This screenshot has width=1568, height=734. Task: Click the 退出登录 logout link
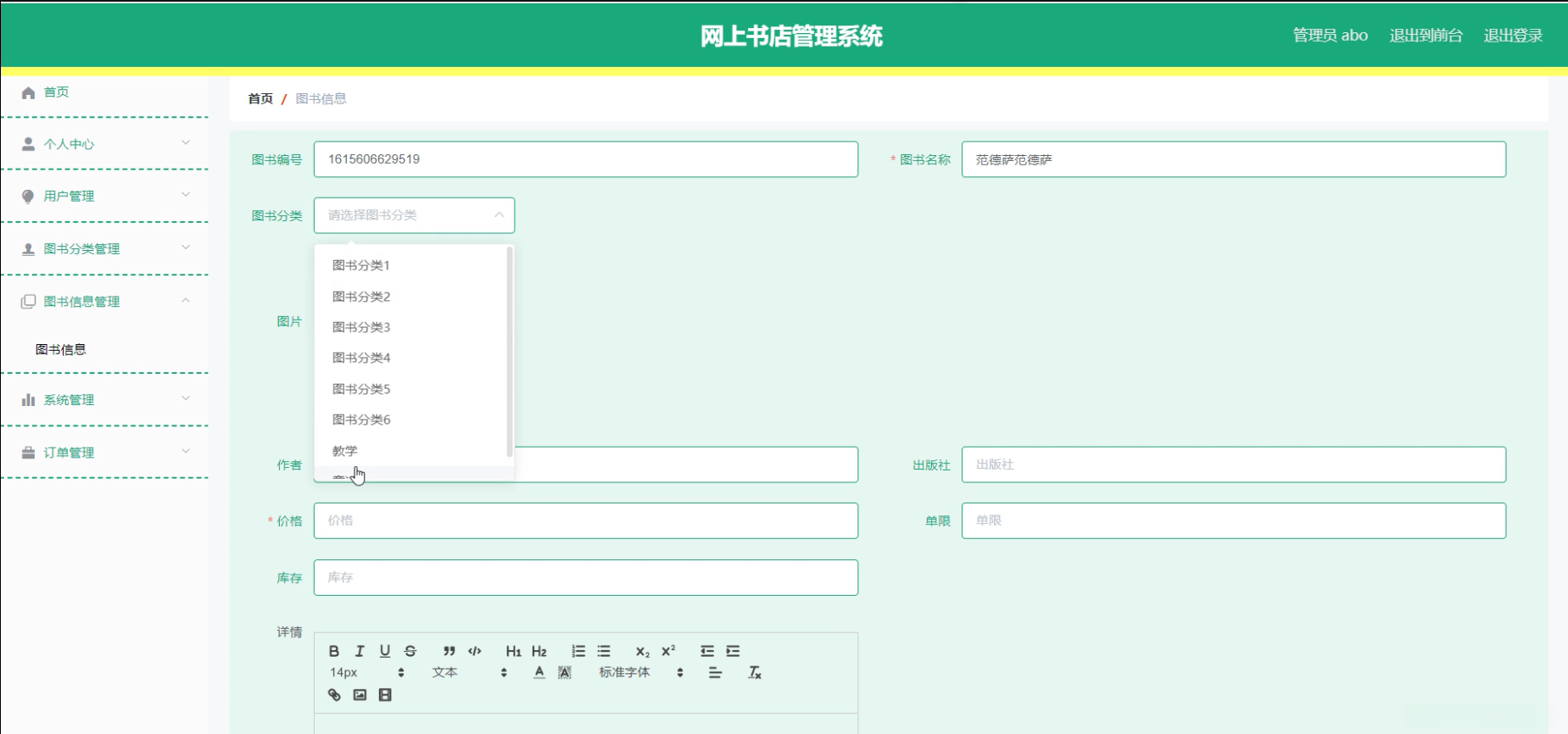(x=1513, y=36)
